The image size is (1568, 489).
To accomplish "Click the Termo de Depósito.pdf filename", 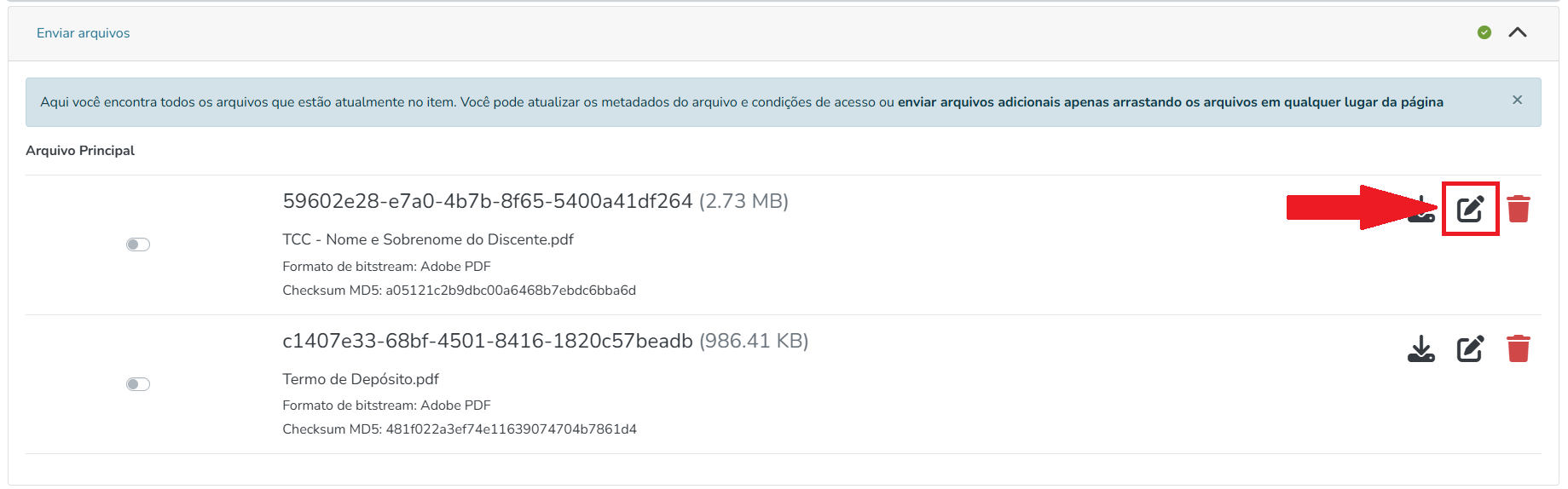I will (361, 379).
